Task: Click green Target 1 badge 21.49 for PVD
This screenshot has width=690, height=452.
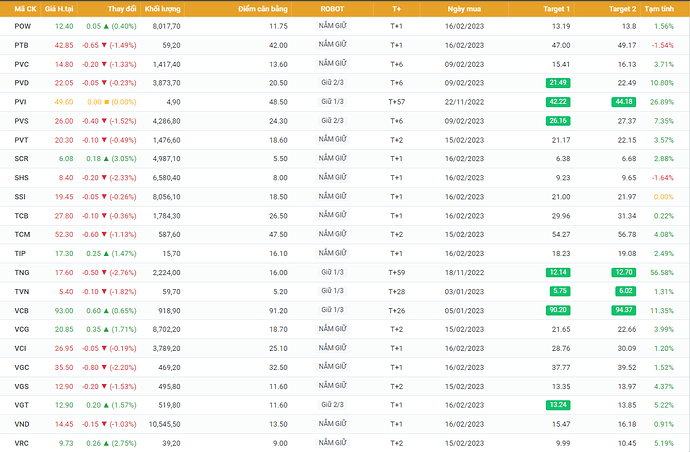Action: pos(558,83)
